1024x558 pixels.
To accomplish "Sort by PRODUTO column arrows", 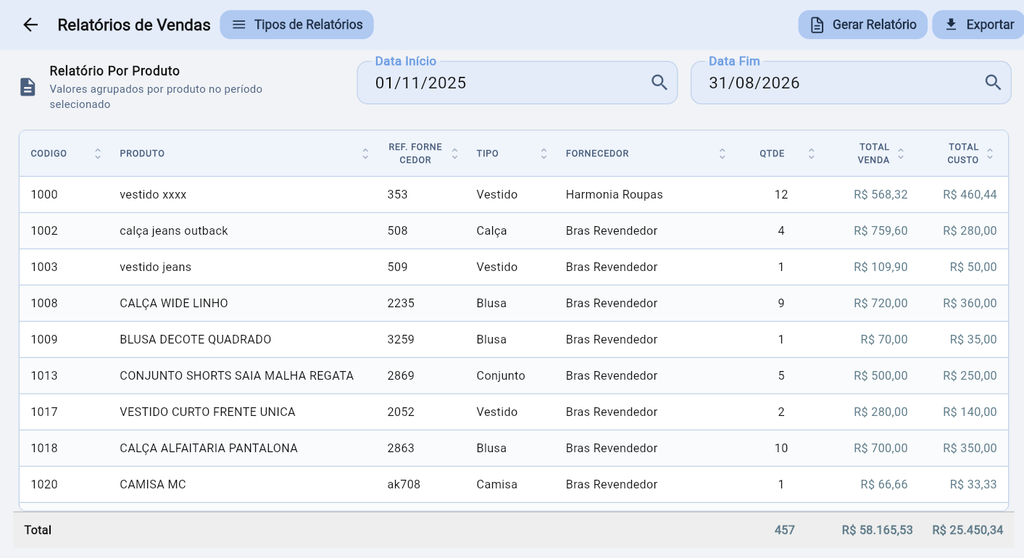I will coord(365,154).
